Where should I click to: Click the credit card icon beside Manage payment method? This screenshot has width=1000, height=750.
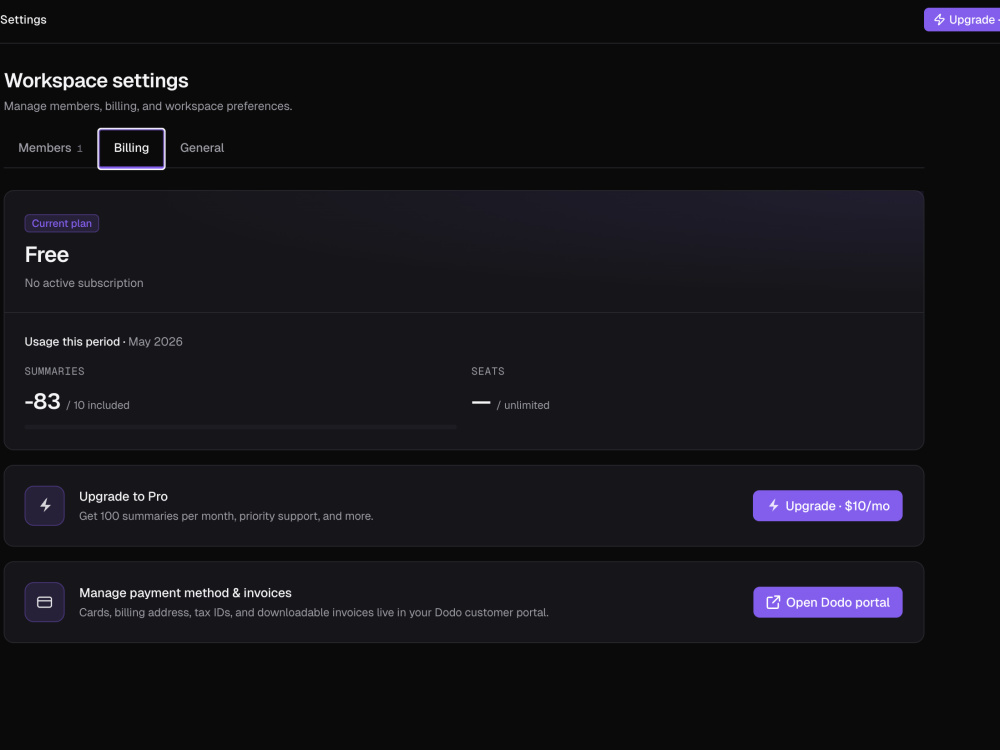coord(45,602)
